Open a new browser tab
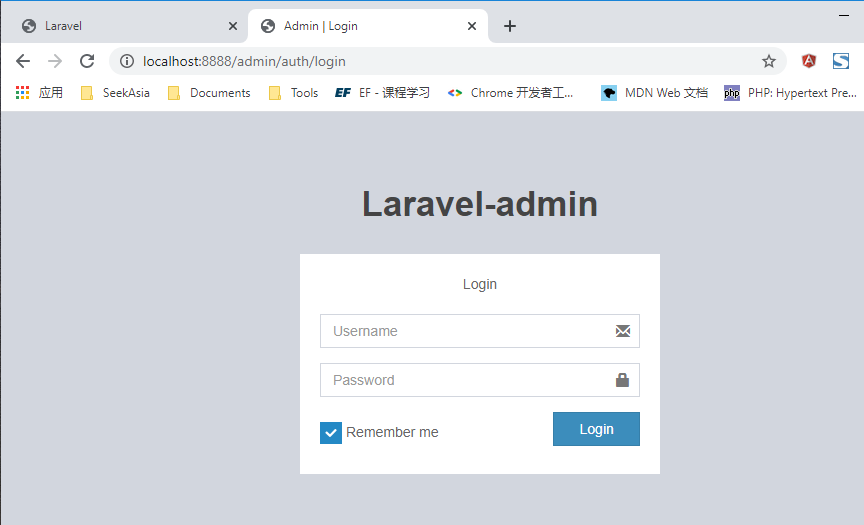Image resolution: width=864 pixels, height=525 pixels. (510, 26)
